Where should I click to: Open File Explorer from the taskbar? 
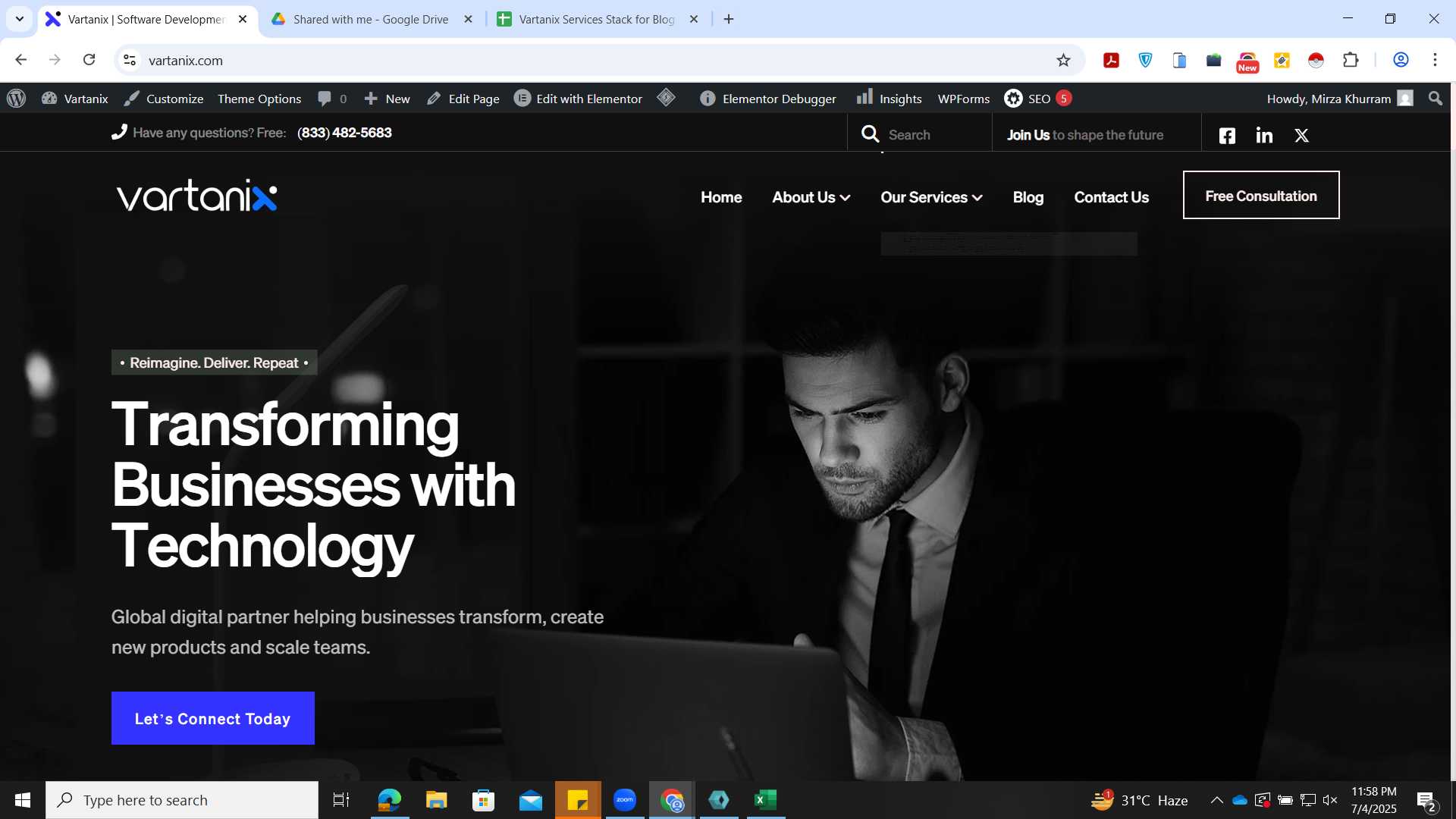coord(436,800)
